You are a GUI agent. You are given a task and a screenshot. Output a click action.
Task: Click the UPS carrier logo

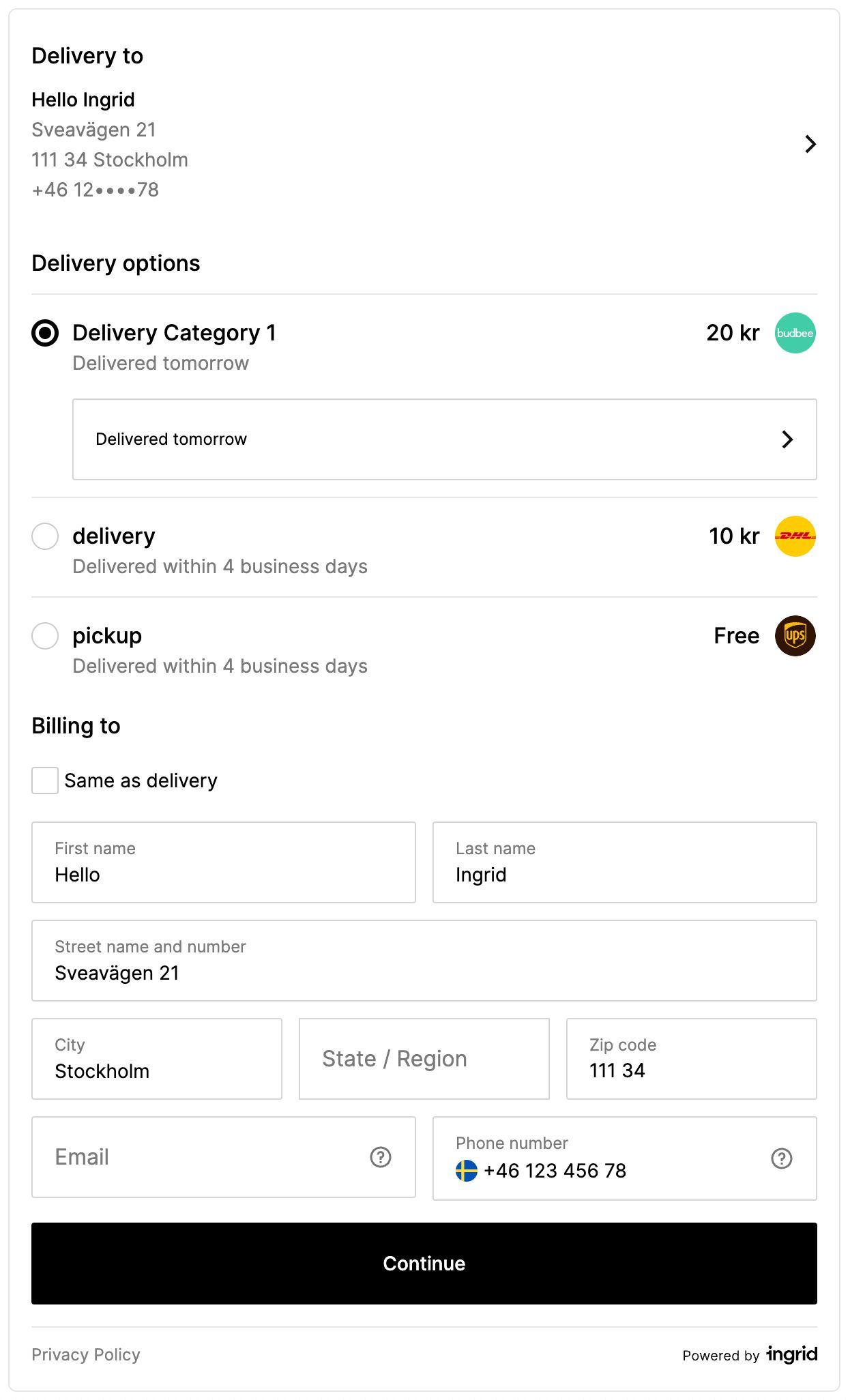click(795, 636)
